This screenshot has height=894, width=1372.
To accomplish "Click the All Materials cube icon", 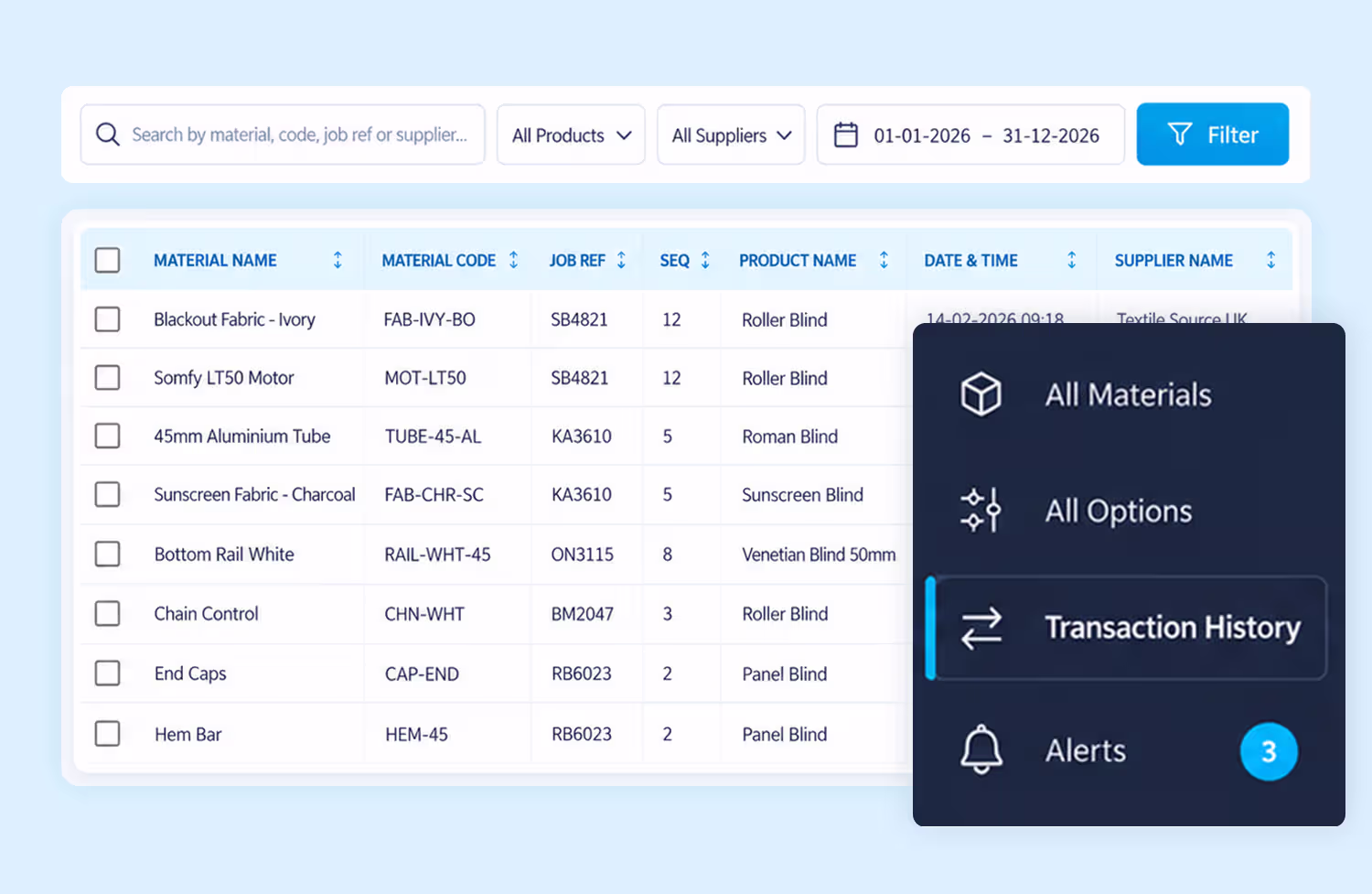I will pyautogui.click(x=981, y=394).
